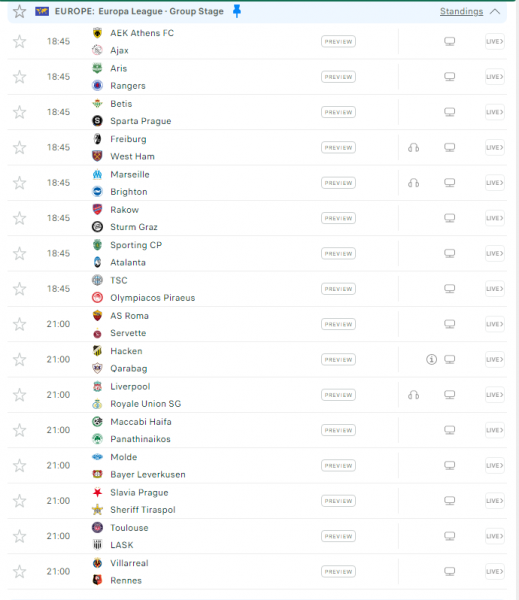This screenshot has width=519, height=600.
Task: Open LIVE arrow for Toulouse vs LASK
Action: [x=495, y=536]
